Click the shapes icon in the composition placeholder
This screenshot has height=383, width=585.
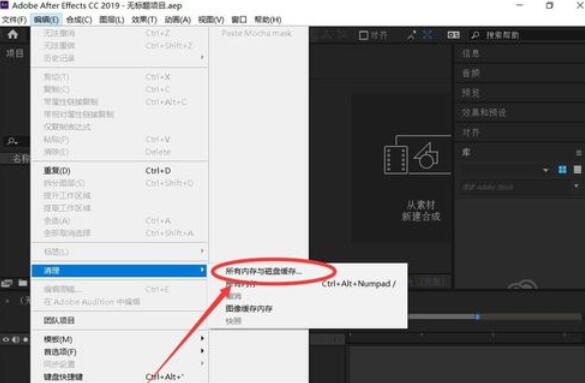click(426, 156)
